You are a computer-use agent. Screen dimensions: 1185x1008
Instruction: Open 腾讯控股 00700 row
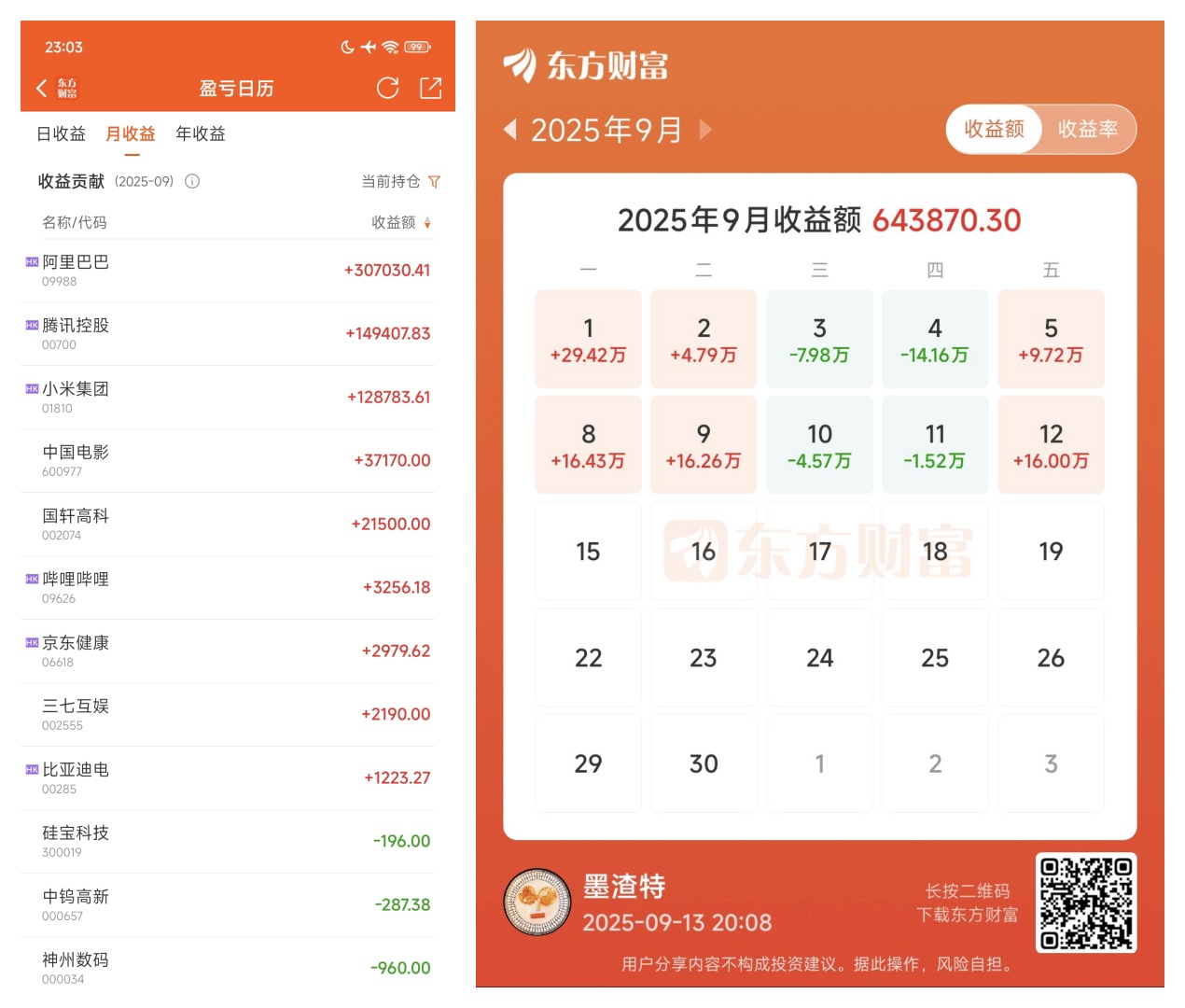pyautogui.click(x=229, y=334)
